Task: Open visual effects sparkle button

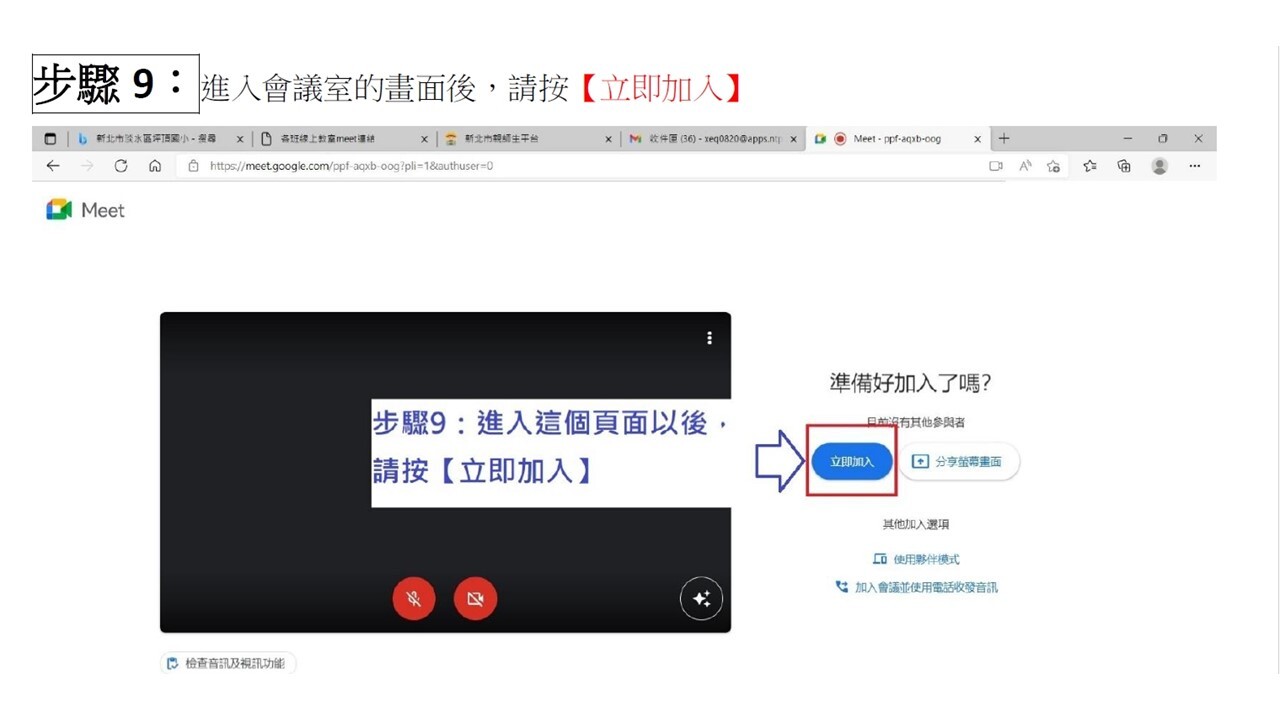Action: (x=701, y=599)
